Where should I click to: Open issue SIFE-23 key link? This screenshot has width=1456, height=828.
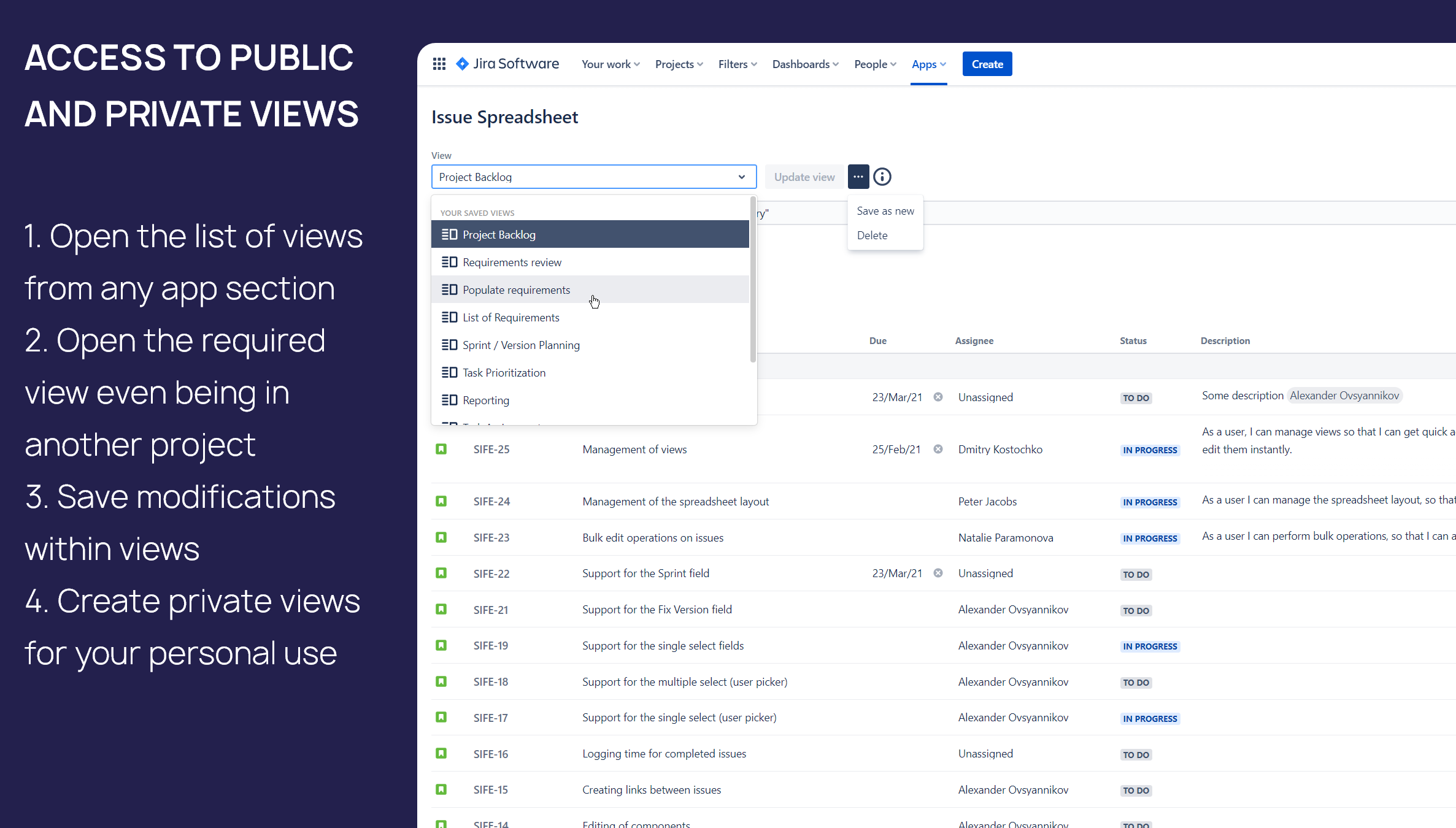(x=491, y=537)
